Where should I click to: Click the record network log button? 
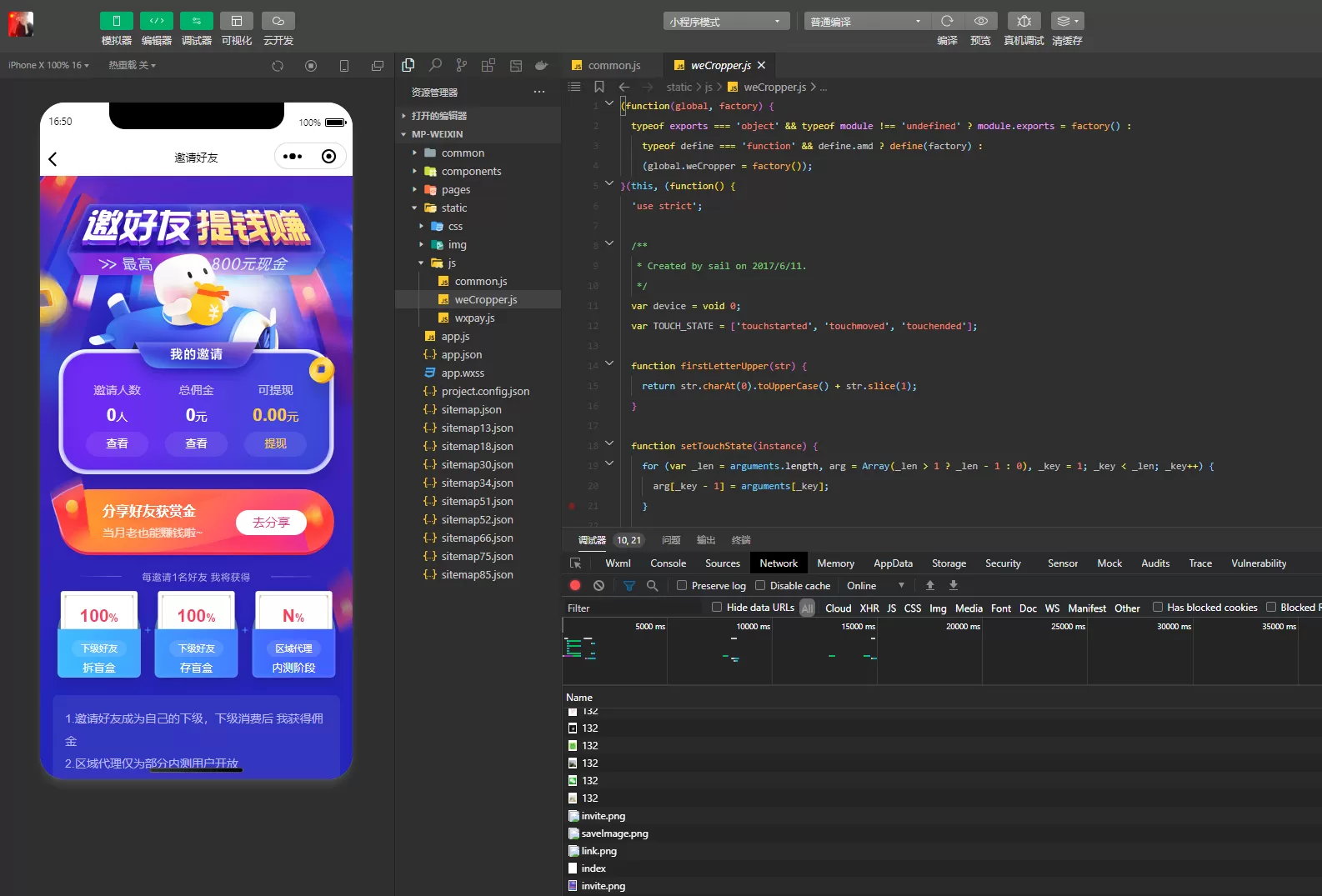pos(575,586)
